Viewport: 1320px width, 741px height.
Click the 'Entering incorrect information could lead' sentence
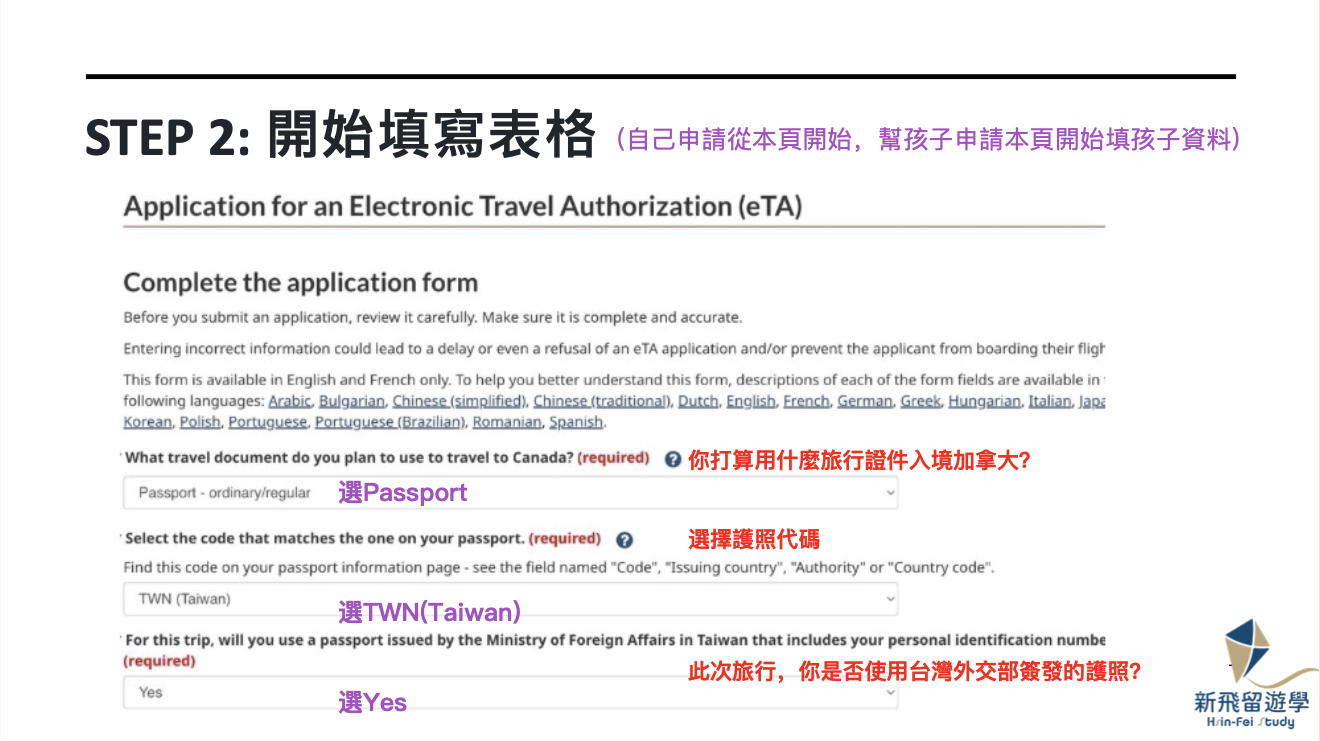click(x=614, y=349)
